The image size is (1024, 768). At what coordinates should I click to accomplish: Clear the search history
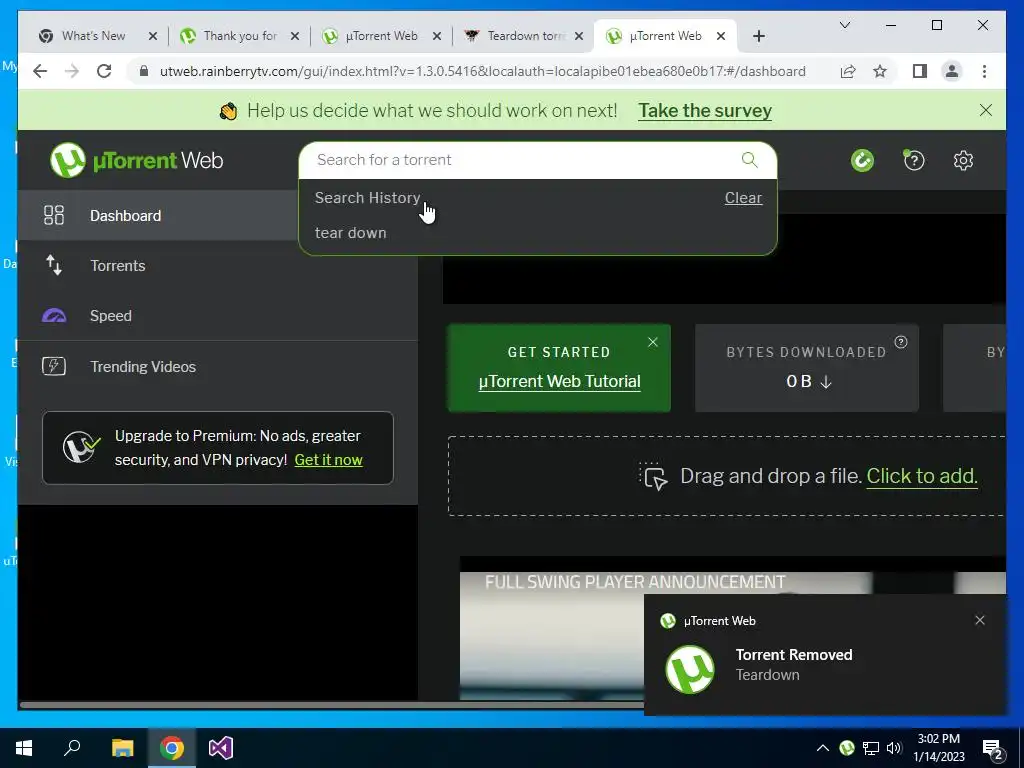(x=743, y=198)
